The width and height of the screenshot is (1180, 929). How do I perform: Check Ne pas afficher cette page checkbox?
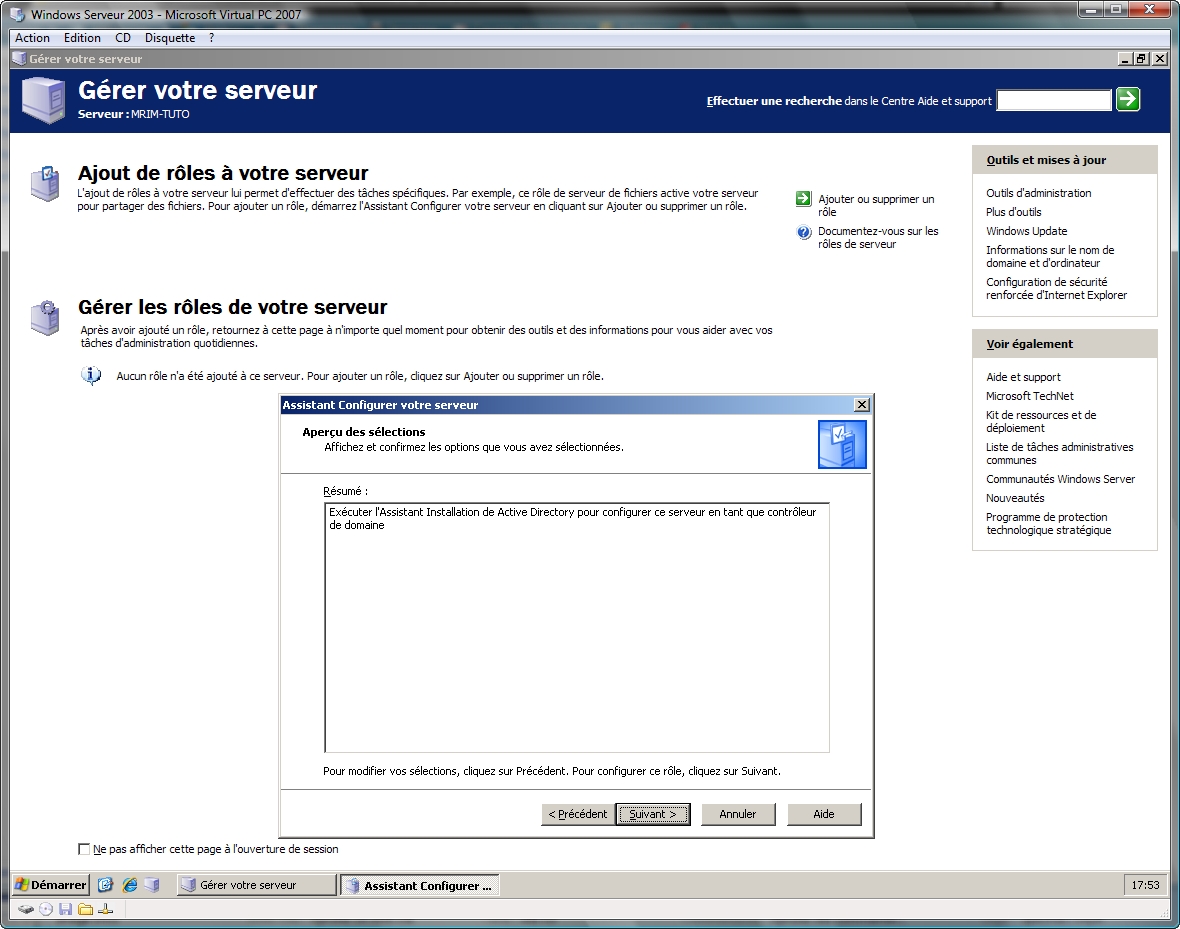(x=84, y=849)
